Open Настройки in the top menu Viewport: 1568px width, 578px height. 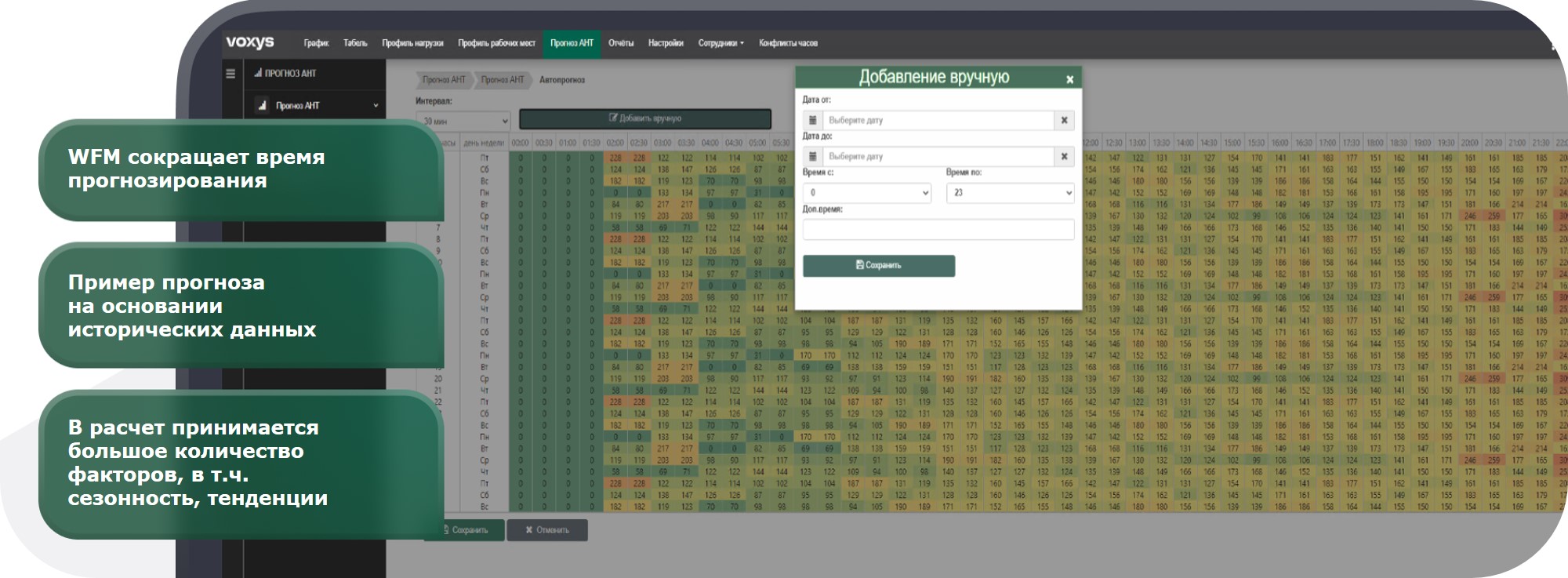(x=666, y=43)
